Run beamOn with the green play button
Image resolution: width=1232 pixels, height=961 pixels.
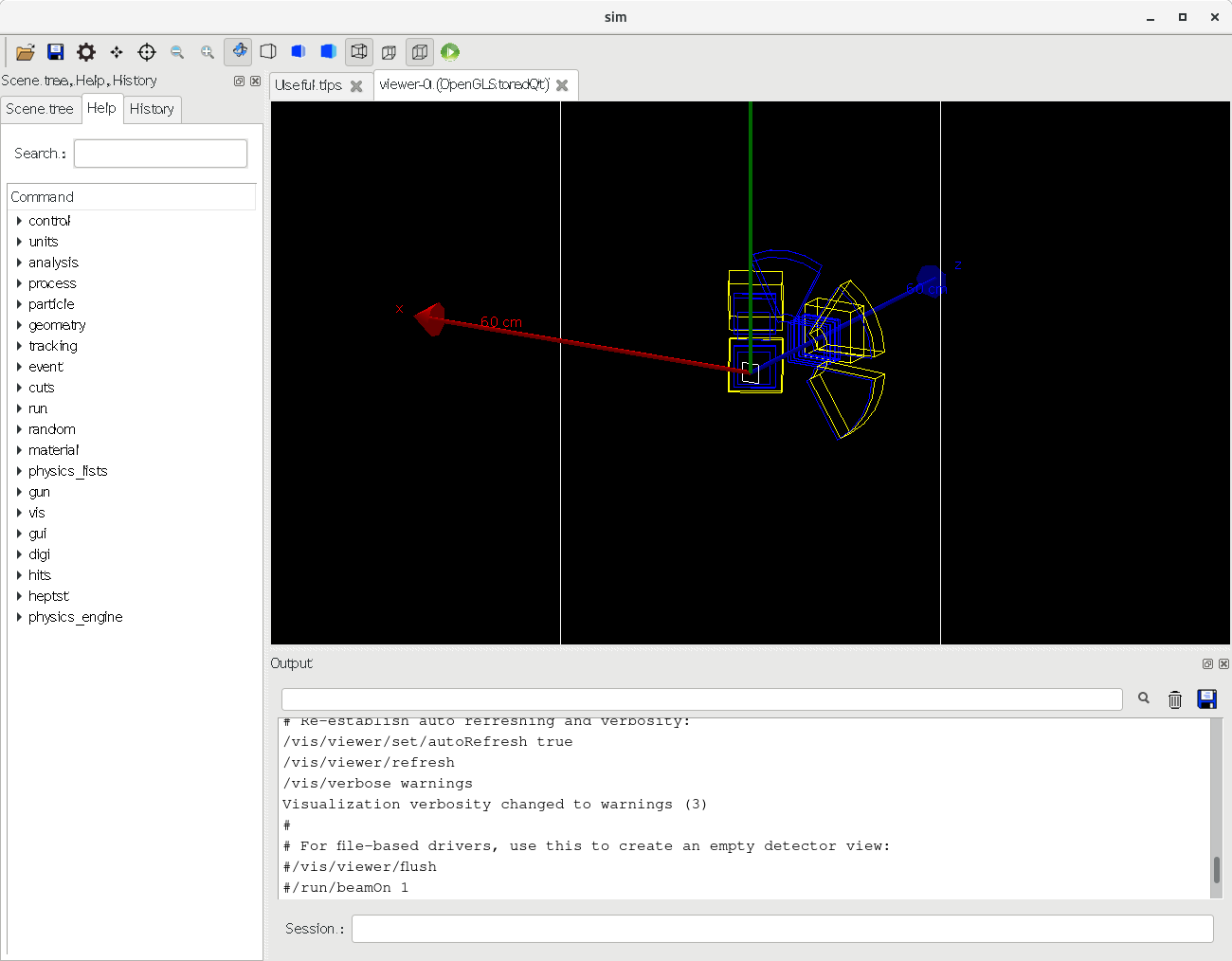coord(450,52)
